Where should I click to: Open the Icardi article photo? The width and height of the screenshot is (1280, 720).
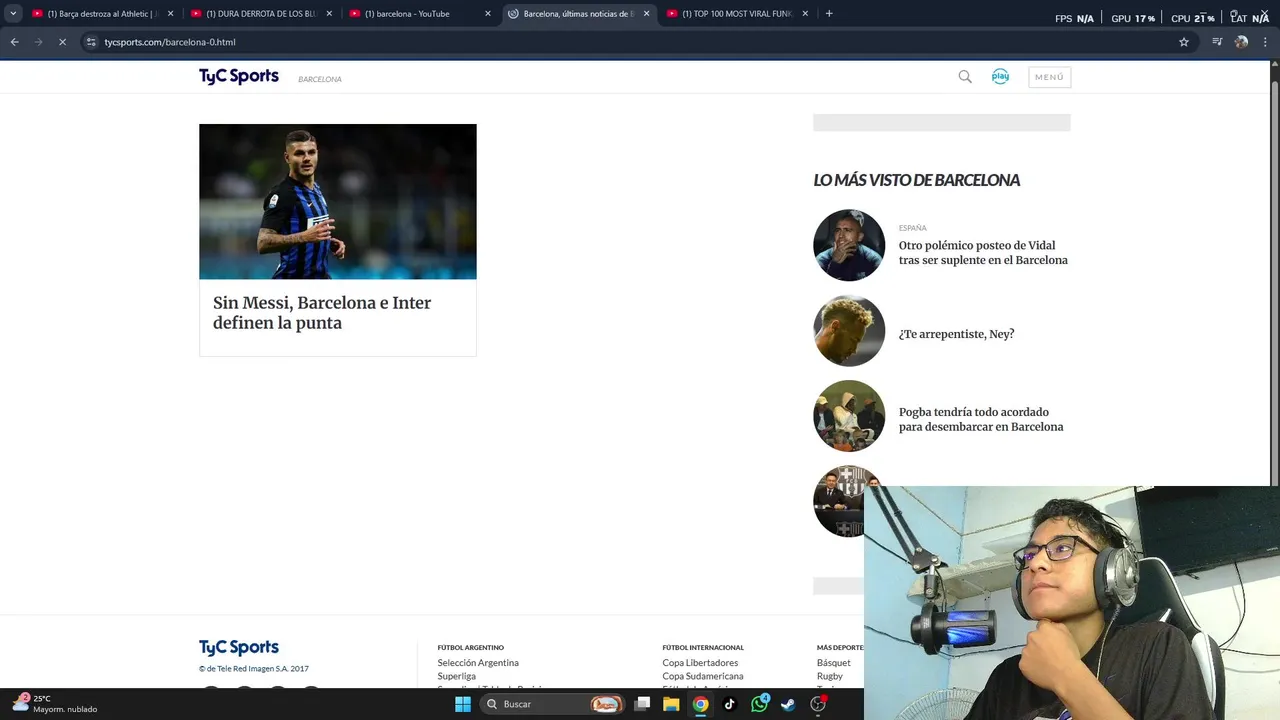pyautogui.click(x=338, y=201)
